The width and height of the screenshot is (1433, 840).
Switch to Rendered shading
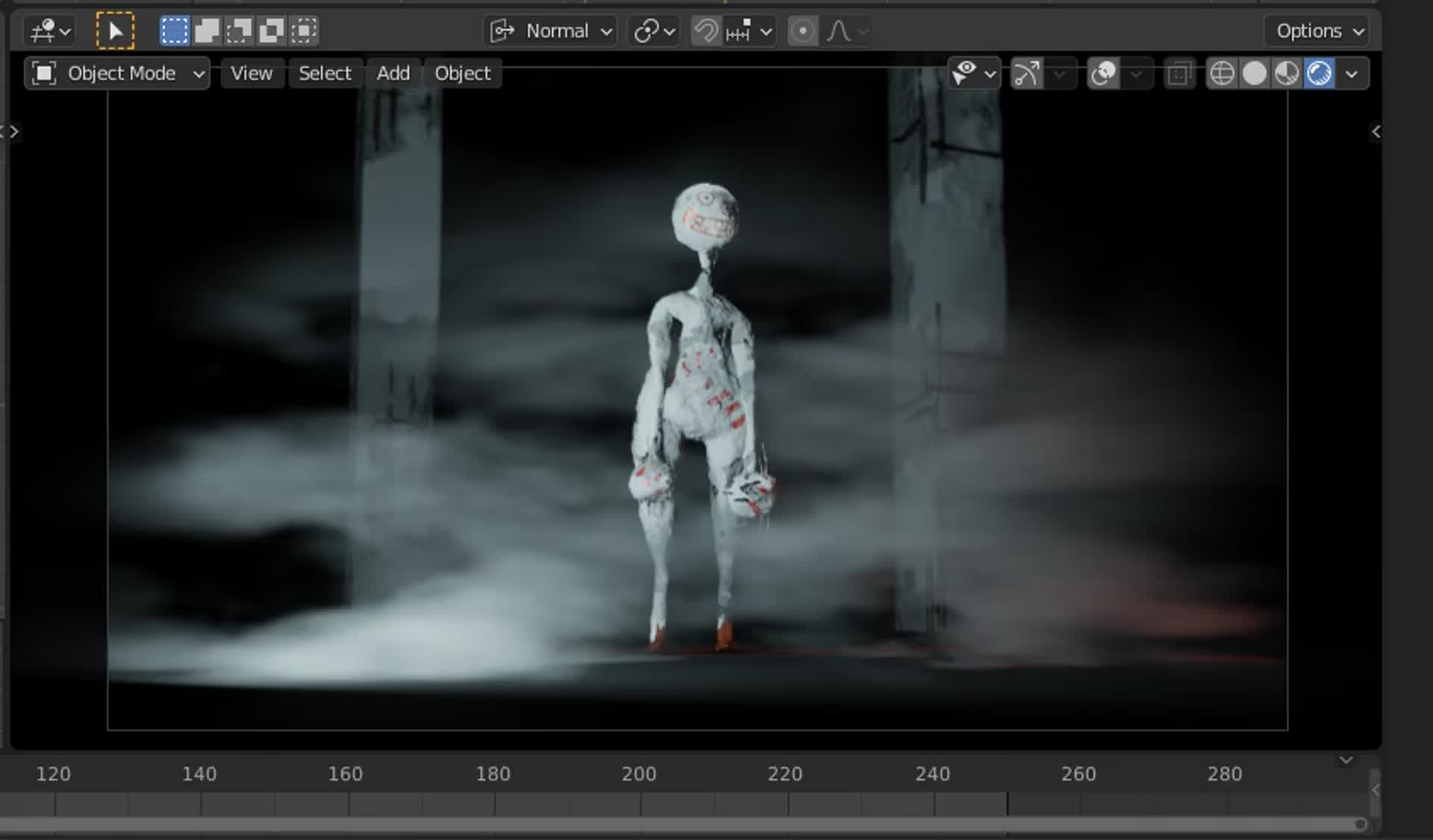[x=1320, y=73]
